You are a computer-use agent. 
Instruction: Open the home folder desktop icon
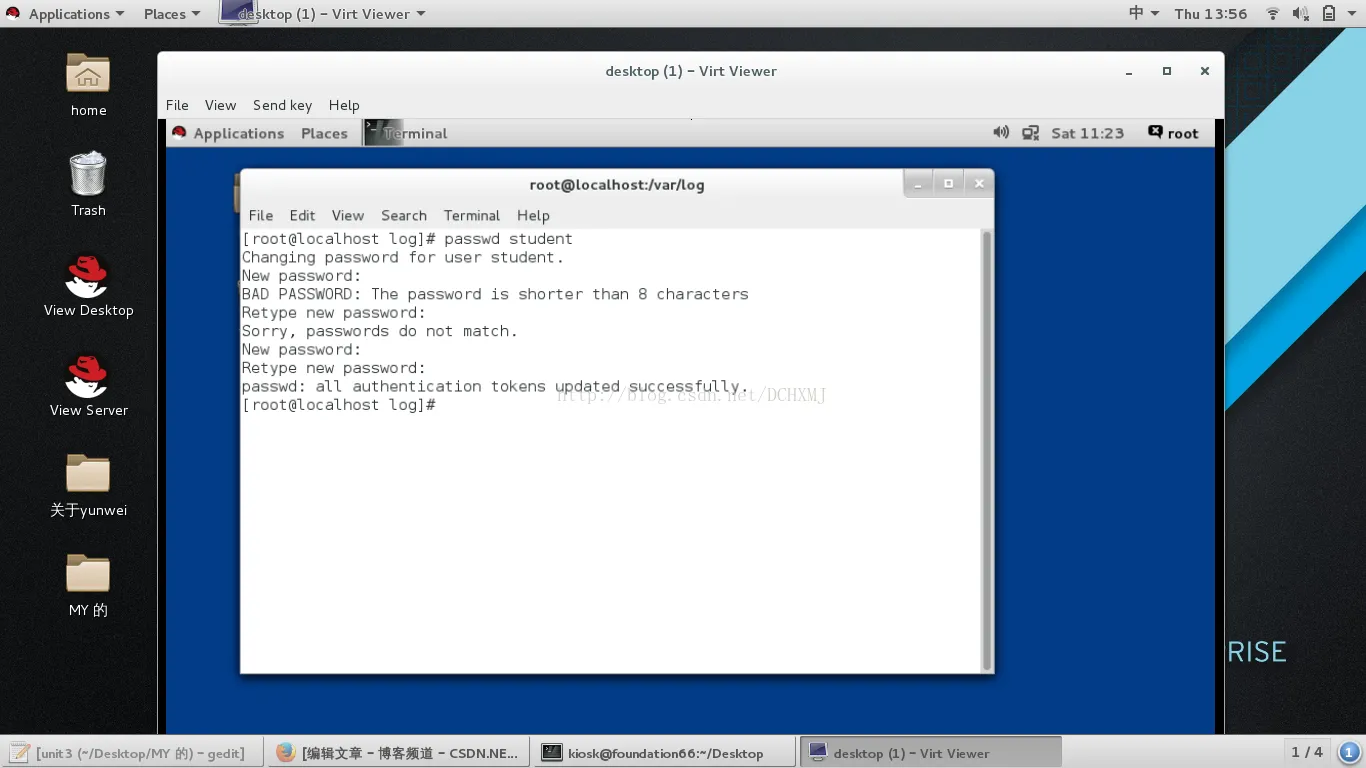coord(88,73)
